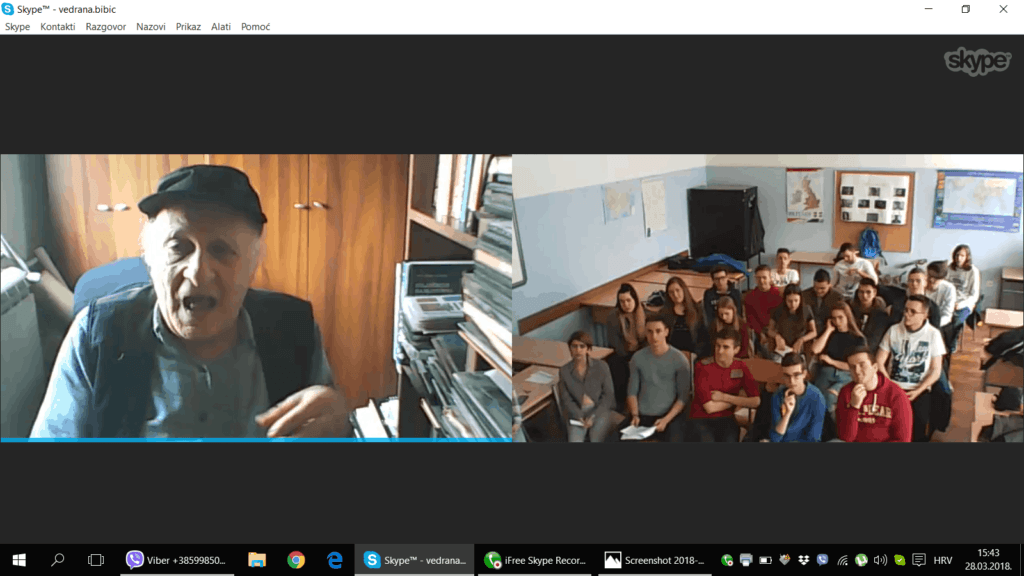This screenshot has height=576, width=1024.
Task: Open Microsoft Edge from the taskbar
Action: tap(335, 560)
